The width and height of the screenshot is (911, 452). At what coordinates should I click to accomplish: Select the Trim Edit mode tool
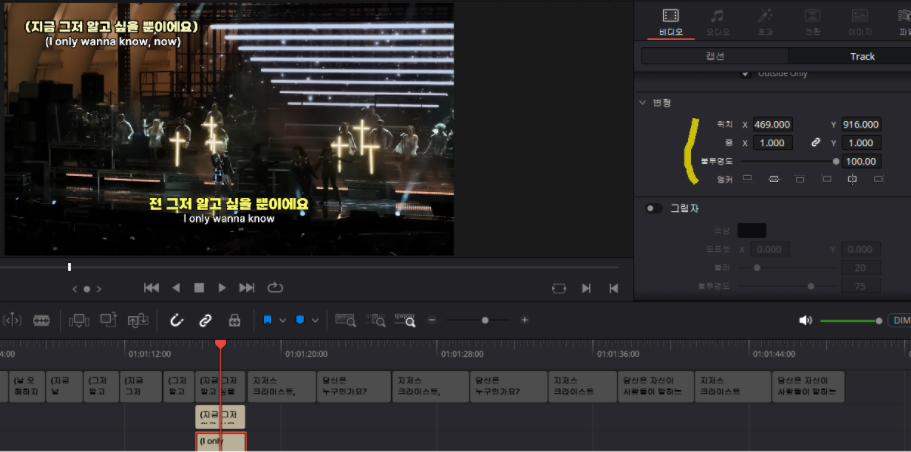13,320
